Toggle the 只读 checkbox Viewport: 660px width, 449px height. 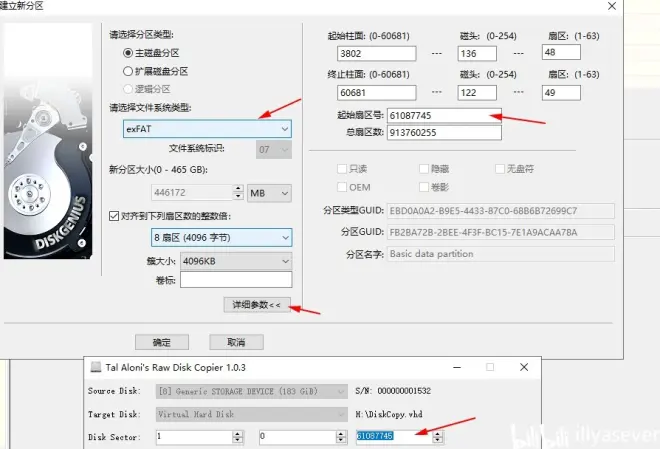[342, 169]
